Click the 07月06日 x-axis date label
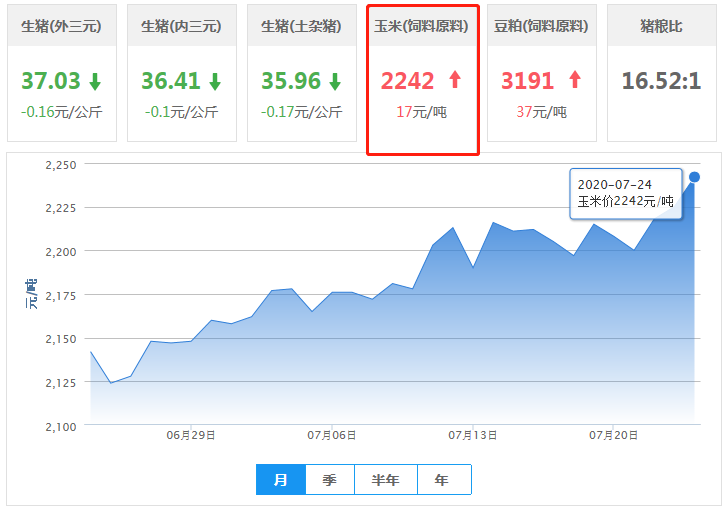Screen dimensions: 728x512 click(332, 435)
